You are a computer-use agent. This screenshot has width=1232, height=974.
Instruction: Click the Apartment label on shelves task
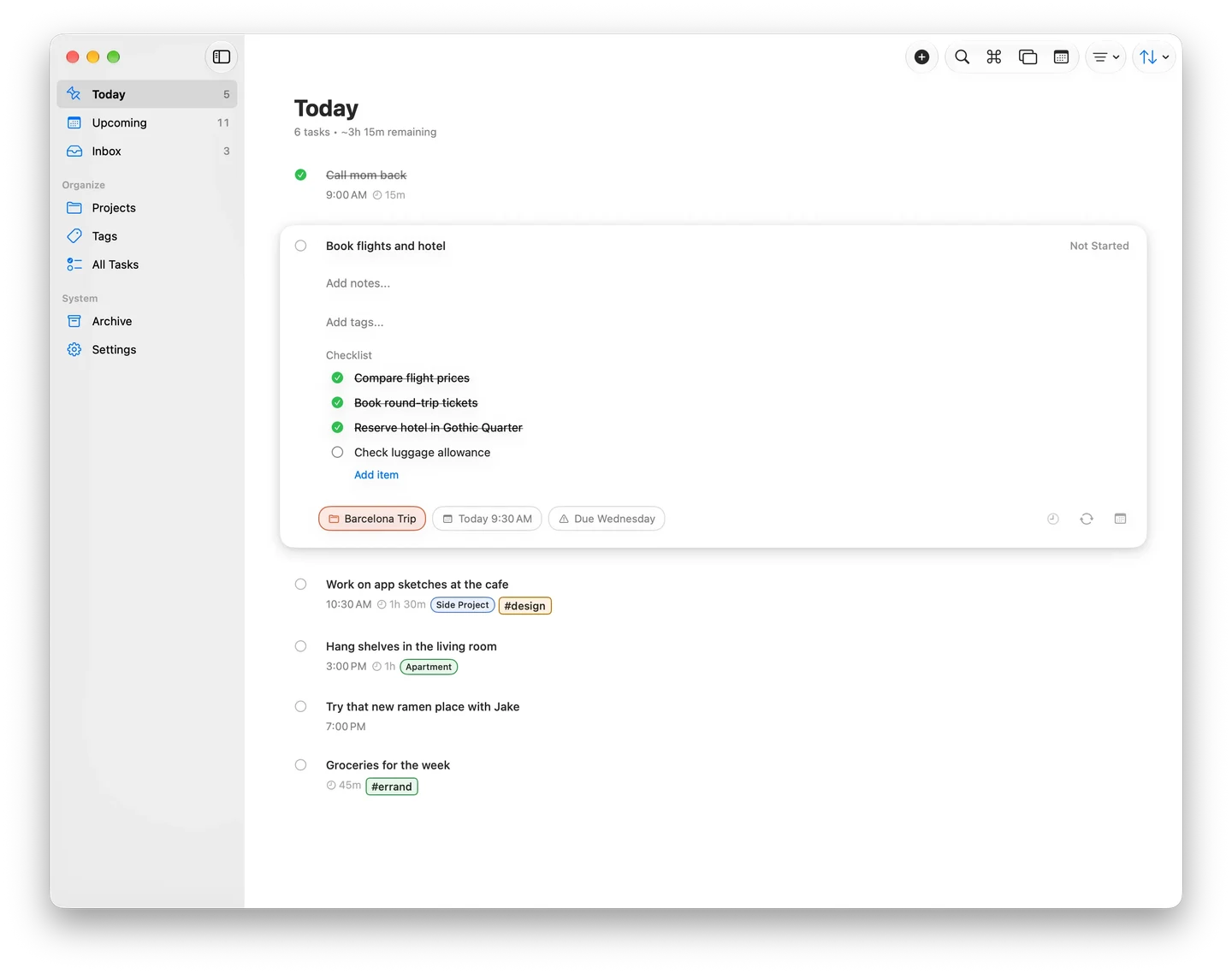pyautogui.click(x=429, y=667)
